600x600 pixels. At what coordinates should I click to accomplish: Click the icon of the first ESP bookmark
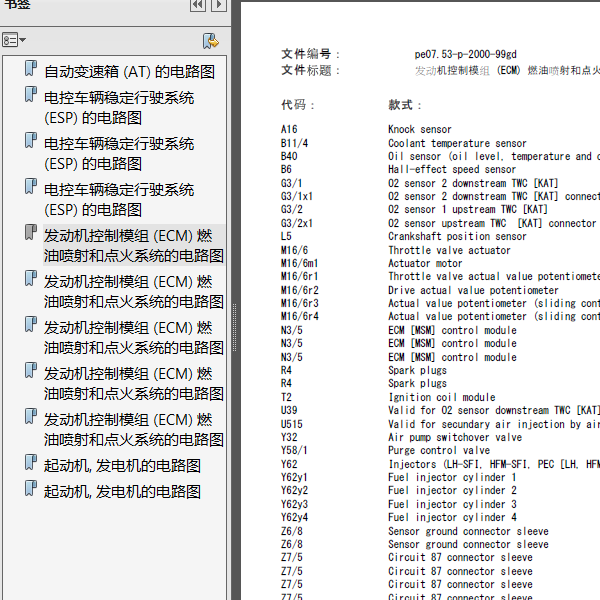[x=31, y=97]
